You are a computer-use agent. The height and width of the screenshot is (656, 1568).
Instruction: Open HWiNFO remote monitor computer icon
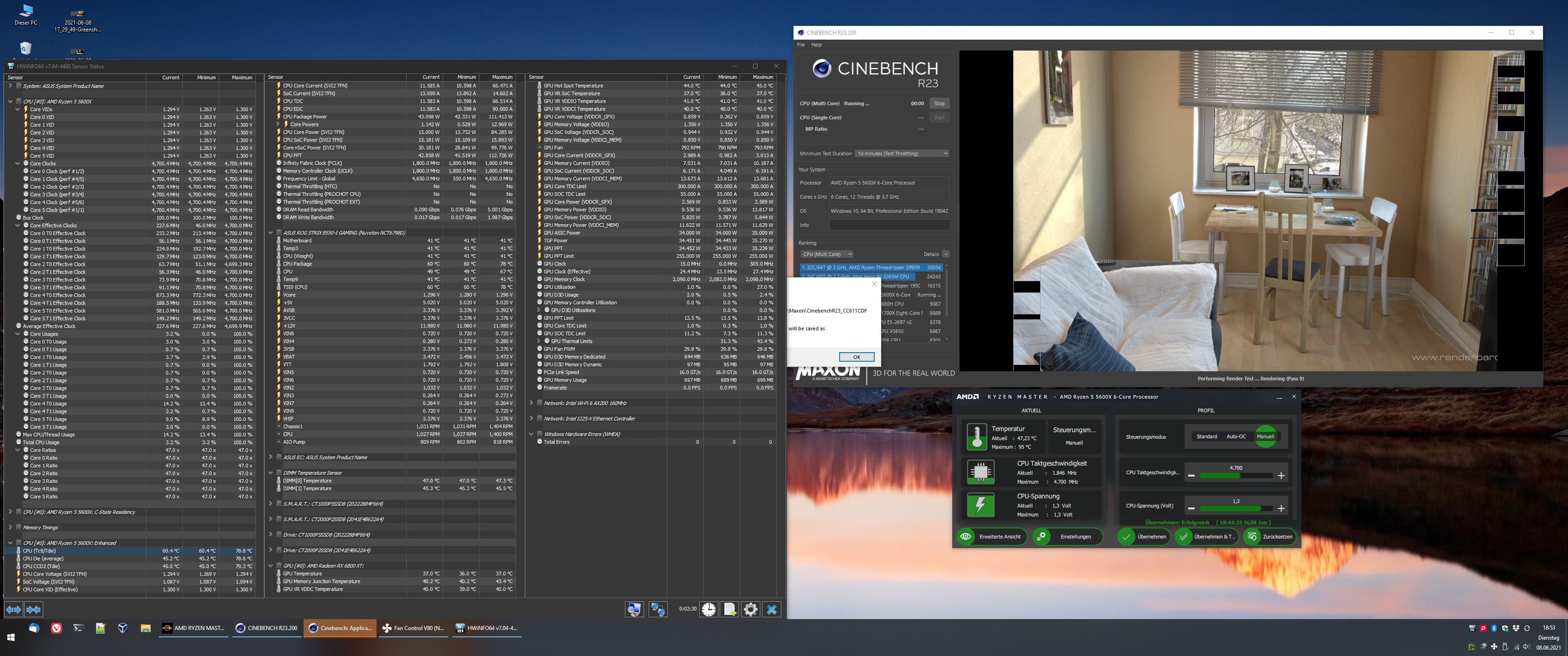634,609
